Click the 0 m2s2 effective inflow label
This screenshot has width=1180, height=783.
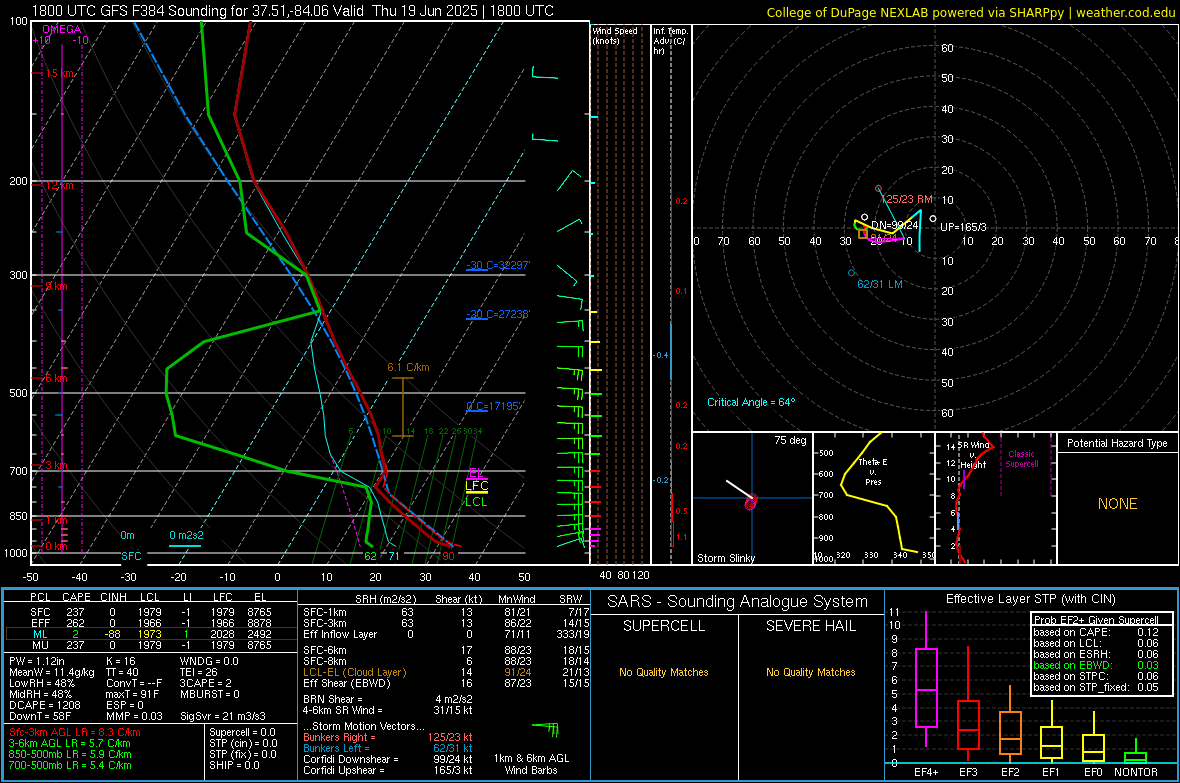[x=186, y=535]
